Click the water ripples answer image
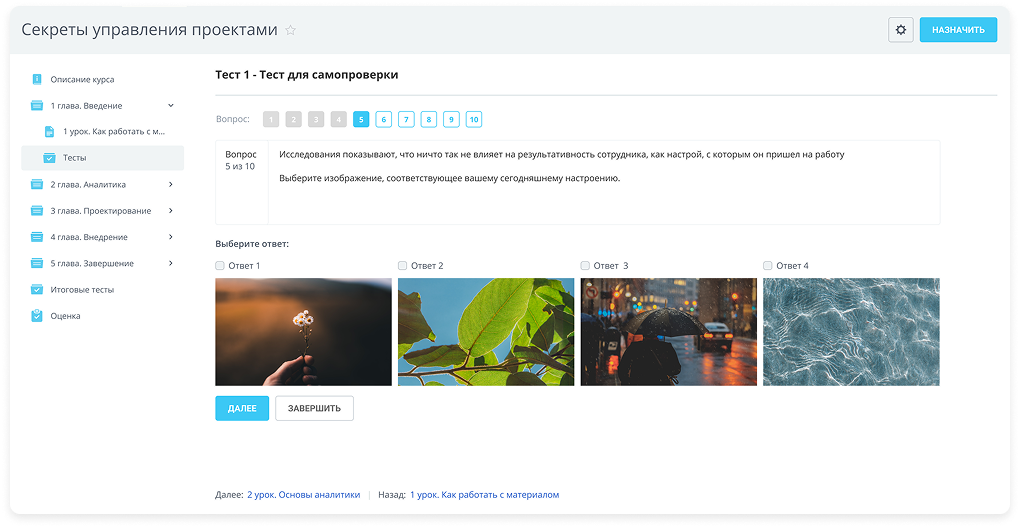 [852, 332]
